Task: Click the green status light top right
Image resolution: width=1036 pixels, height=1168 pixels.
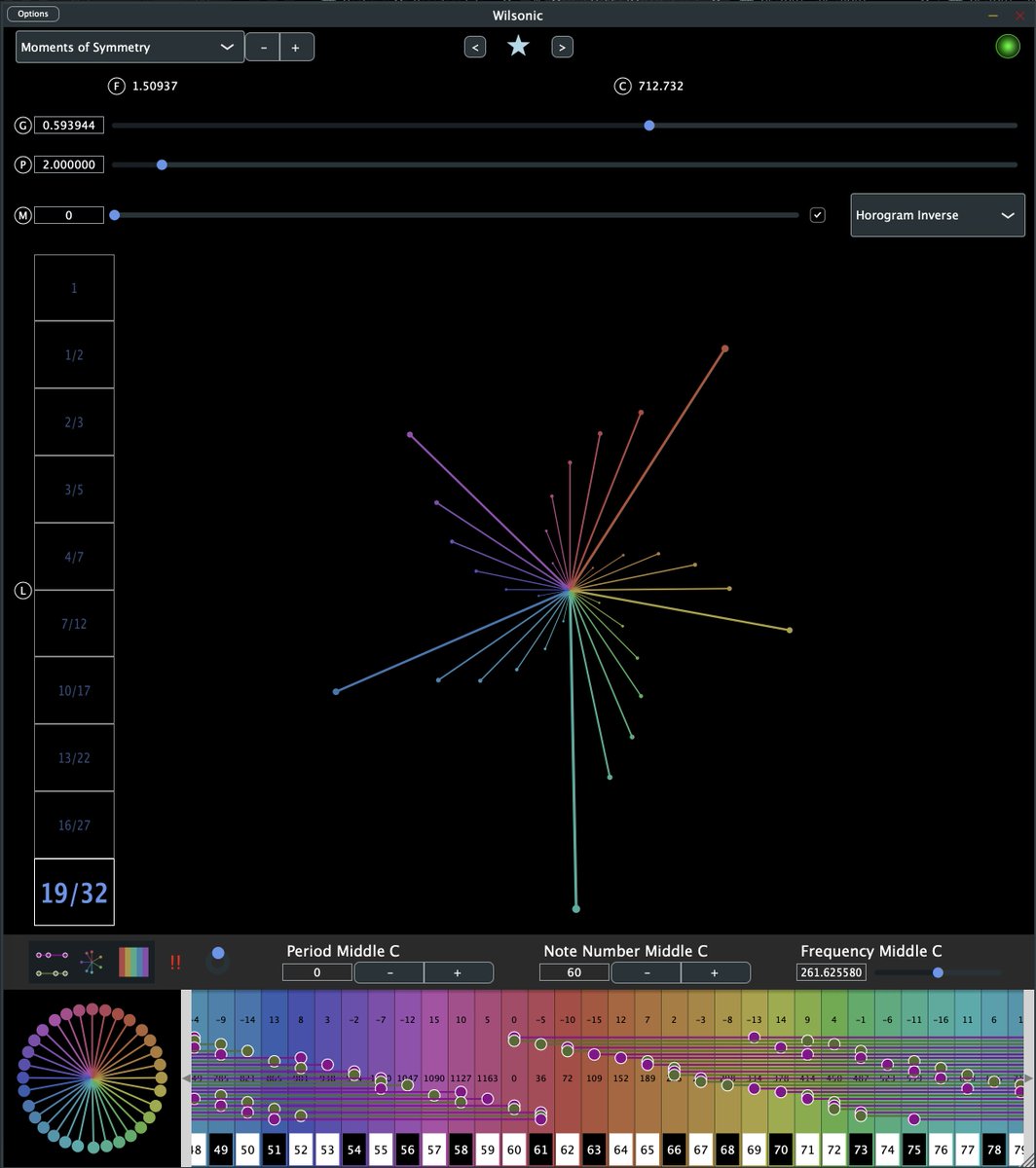Action: tap(1008, 45)
